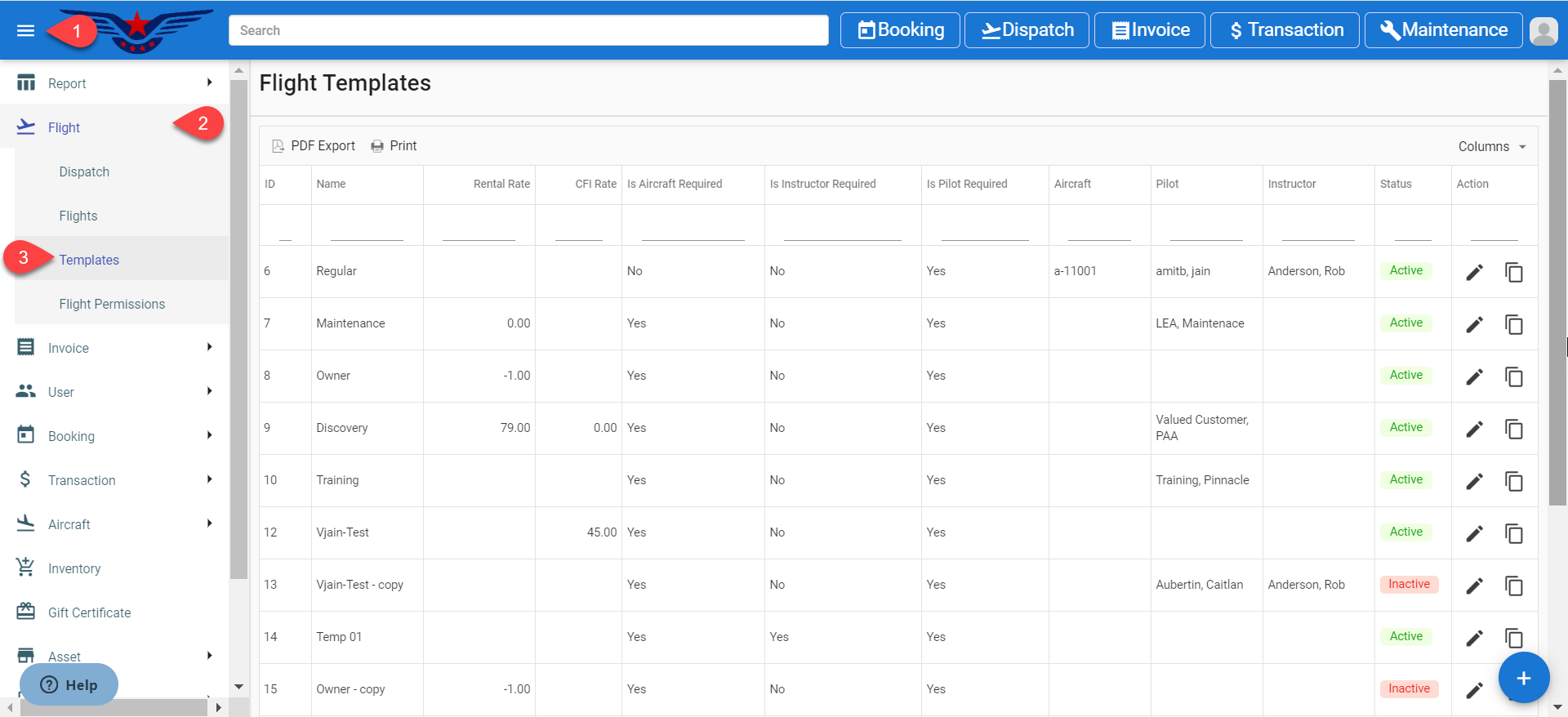The height and width of the screenshot is (717, 1568).
Task: Click the Maintenance button in top bar
Action: point(1443,30)
